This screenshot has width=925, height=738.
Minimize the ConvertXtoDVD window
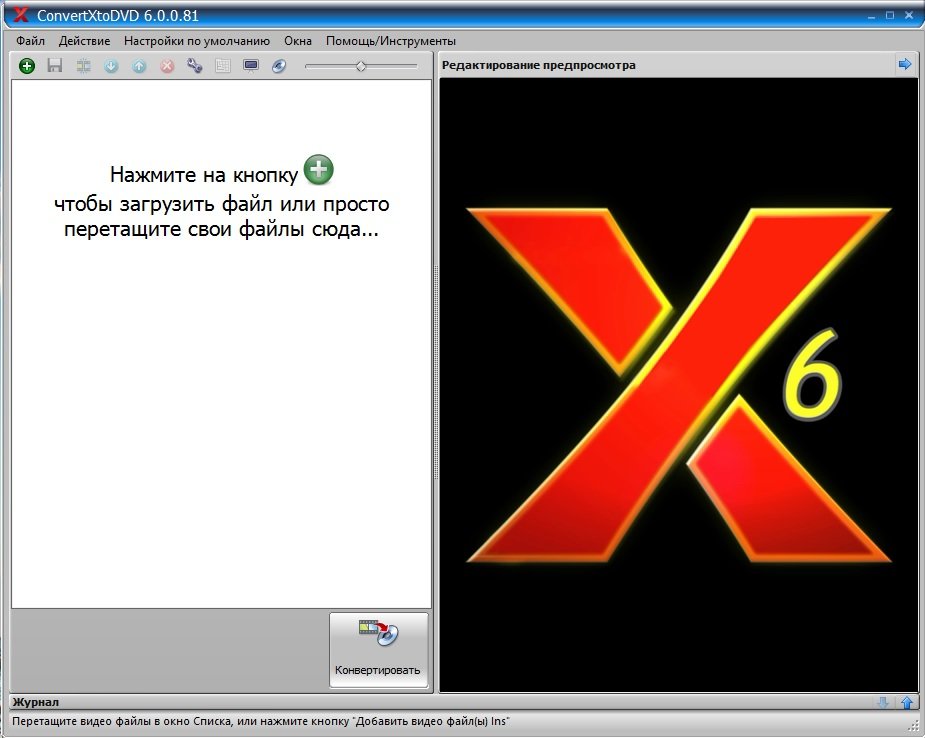[x=871, y=16]
